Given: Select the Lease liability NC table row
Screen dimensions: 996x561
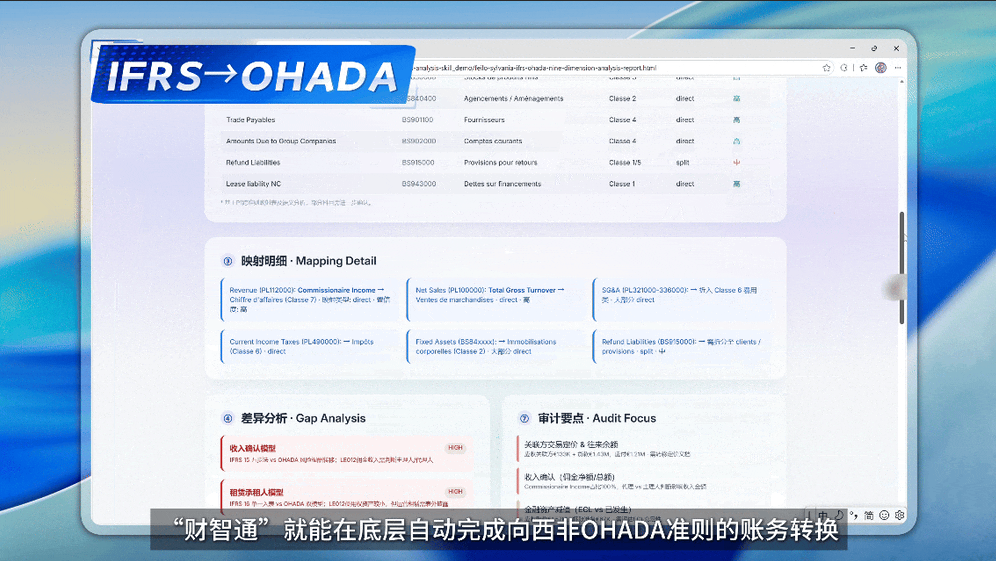Looking at the screenshot, I should [x=495, y=184].
